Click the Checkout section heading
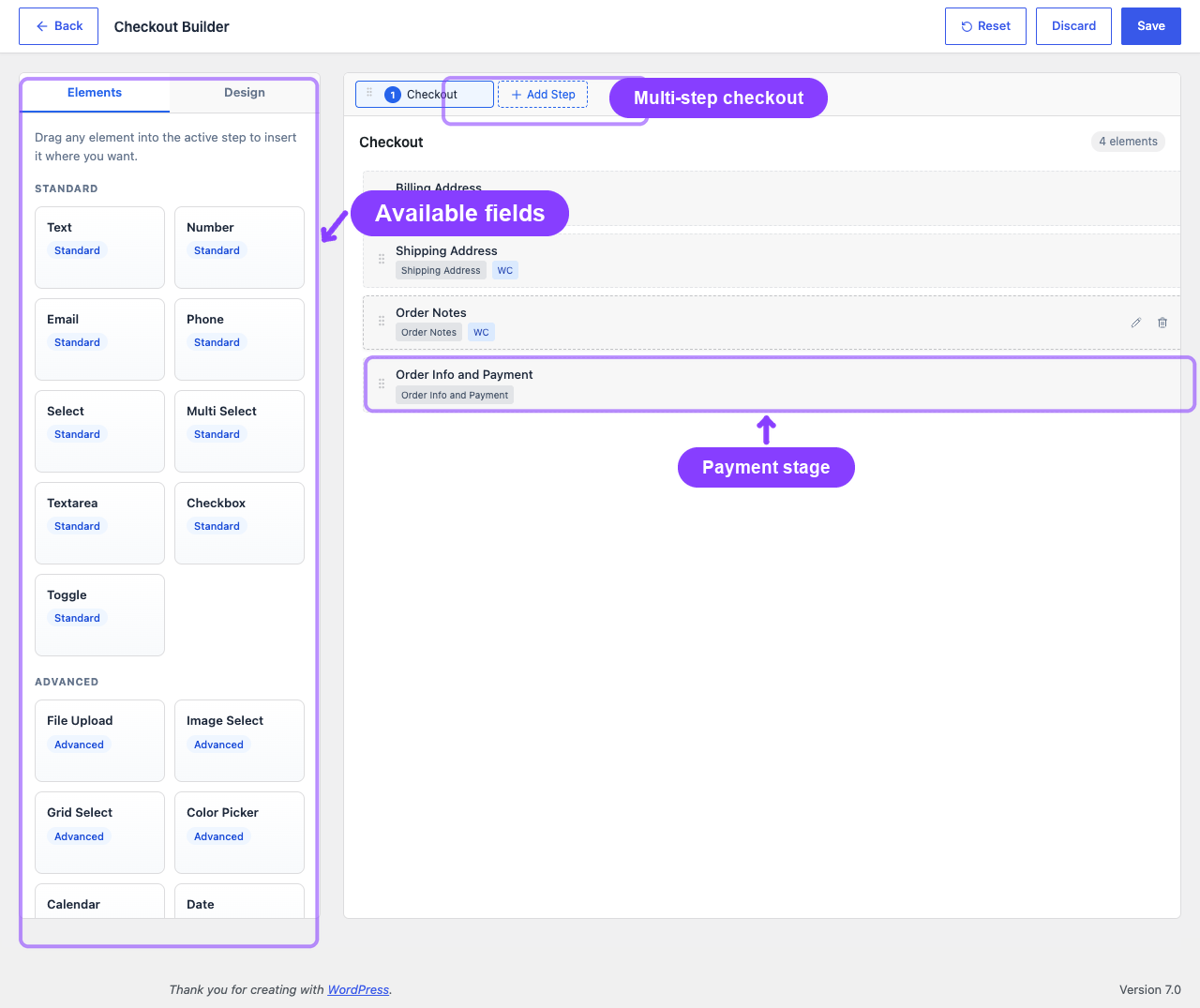 [x=391, y=143]
